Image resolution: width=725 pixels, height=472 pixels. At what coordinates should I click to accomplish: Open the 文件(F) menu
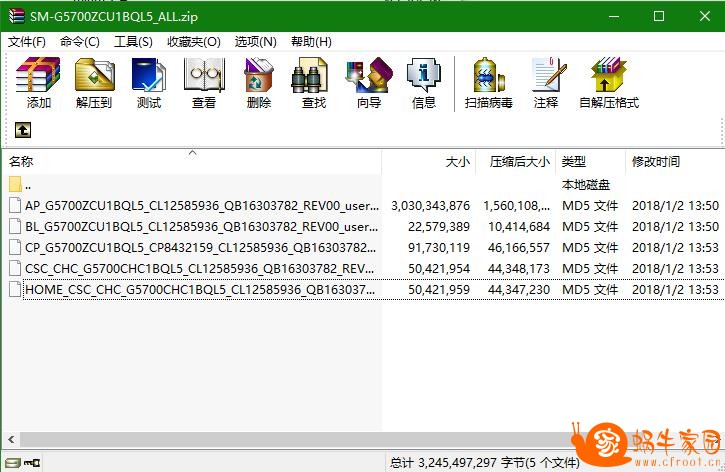coord(27,42)
